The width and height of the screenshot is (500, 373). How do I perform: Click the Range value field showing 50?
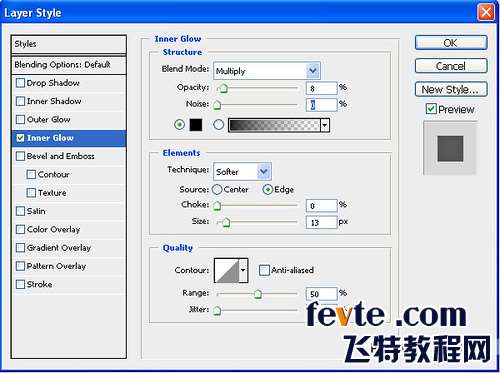(x=322, y=294)
